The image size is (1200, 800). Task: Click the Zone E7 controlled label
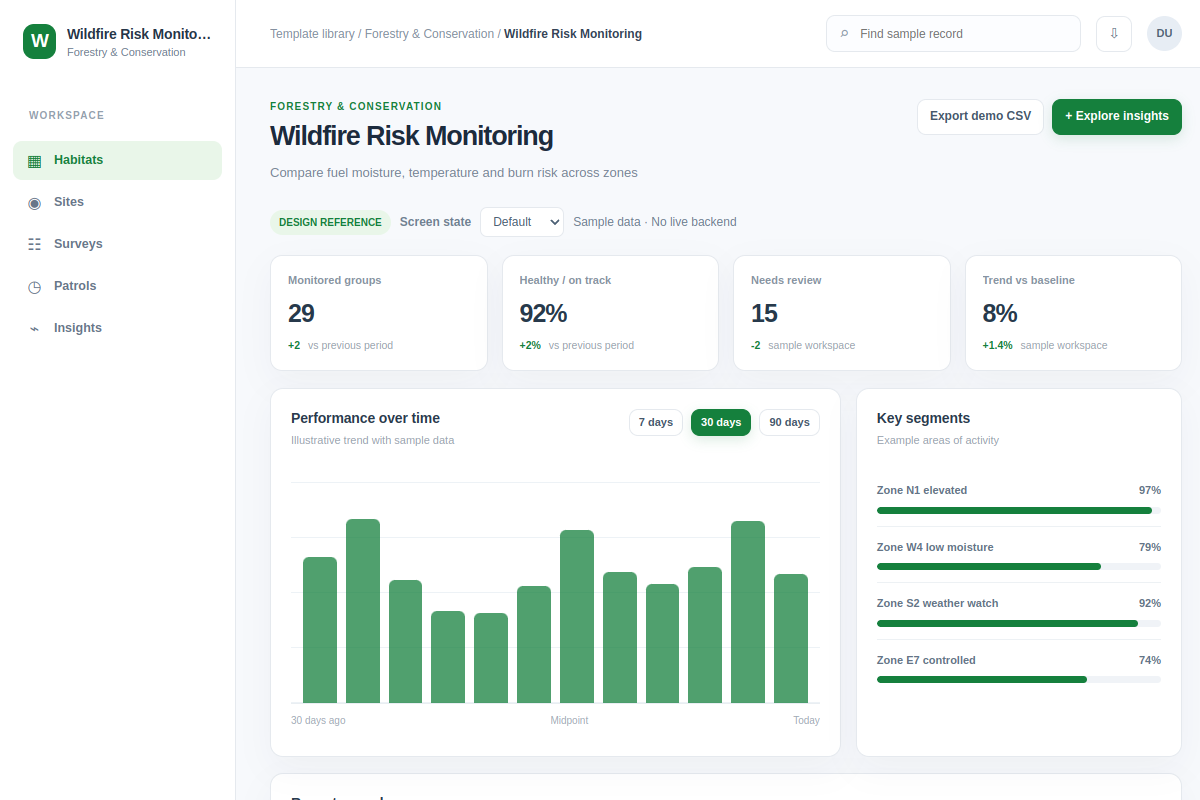(x=926, y=660)
